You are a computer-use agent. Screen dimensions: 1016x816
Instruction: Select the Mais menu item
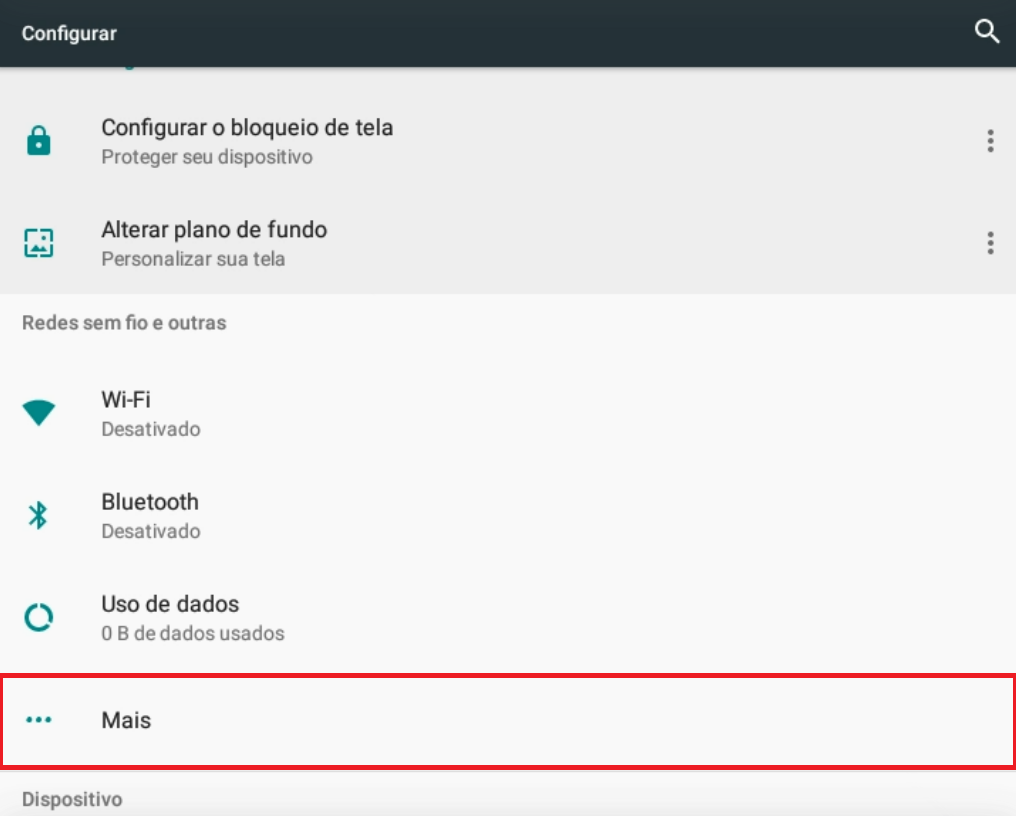[508, 721]
